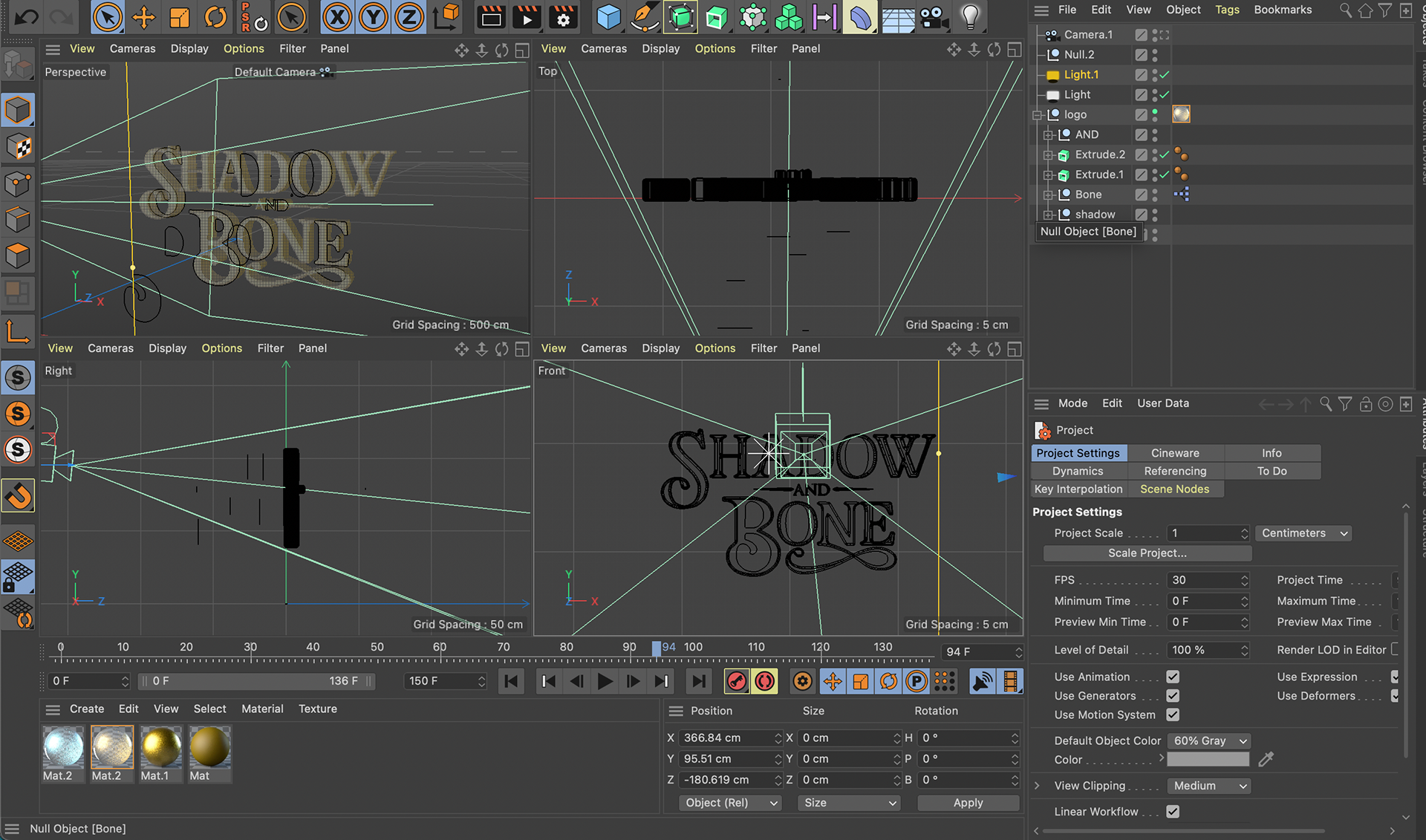
Task: Open Edit Render Settings gear clapper icon
Action: click(x=563, y=16)
